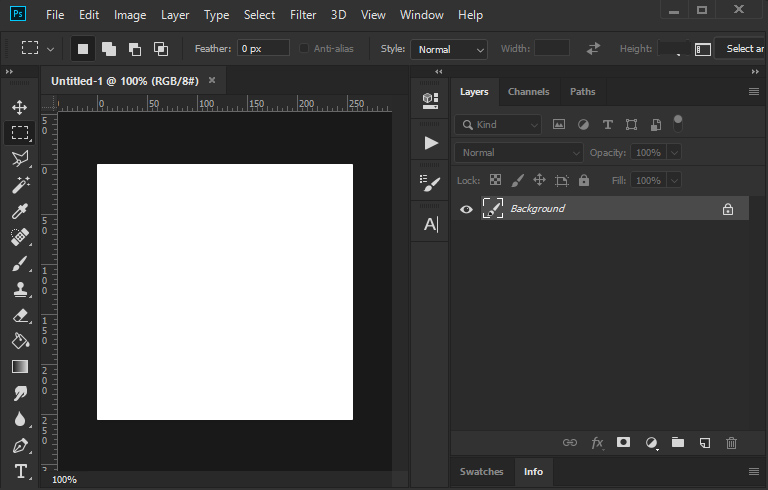This screenshot has height=490, width=768.
Task: Open the 3D panel icon
Action: click(430, 100)
